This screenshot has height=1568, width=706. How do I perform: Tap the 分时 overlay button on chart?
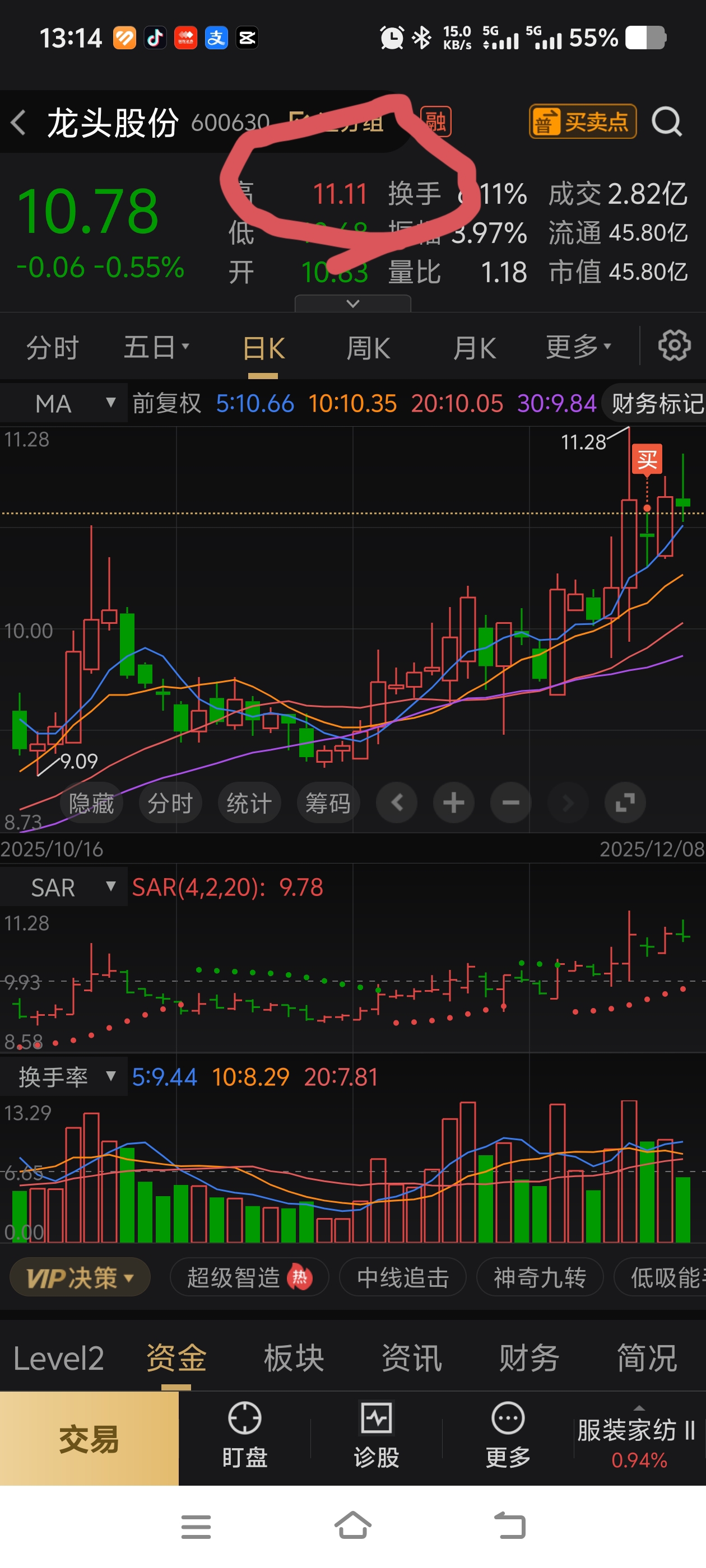coord(170,803)
